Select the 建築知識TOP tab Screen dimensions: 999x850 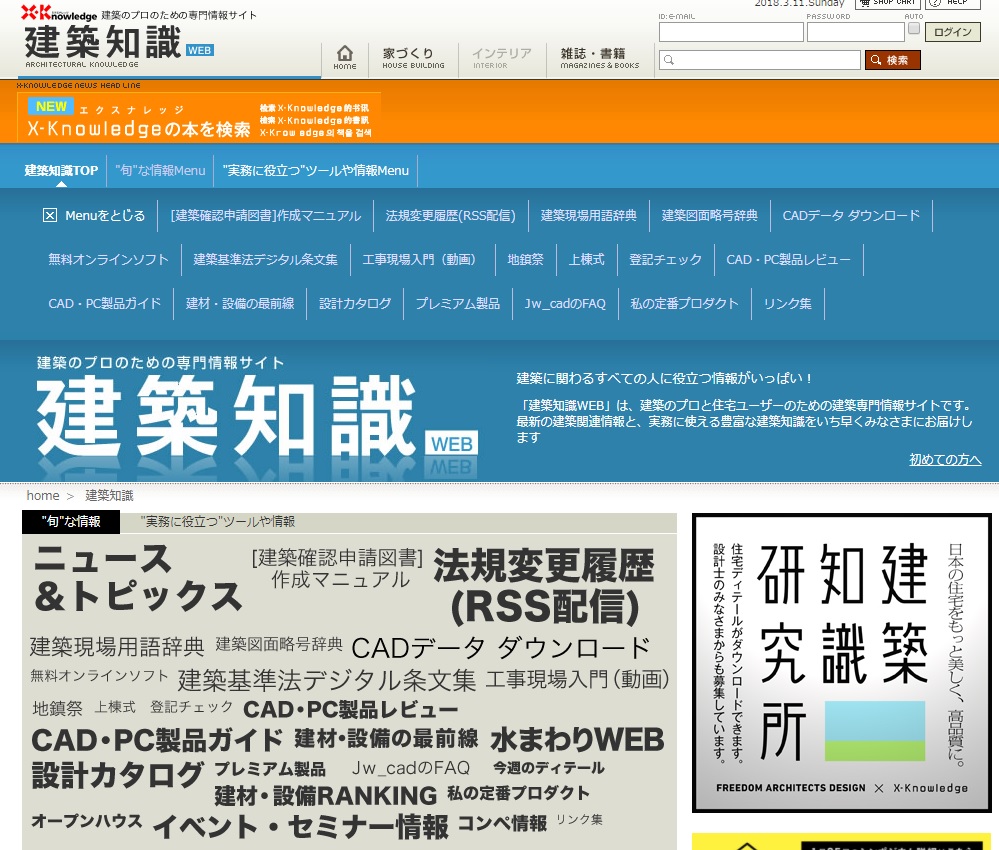pyautogui.click(x=61, y=171)
